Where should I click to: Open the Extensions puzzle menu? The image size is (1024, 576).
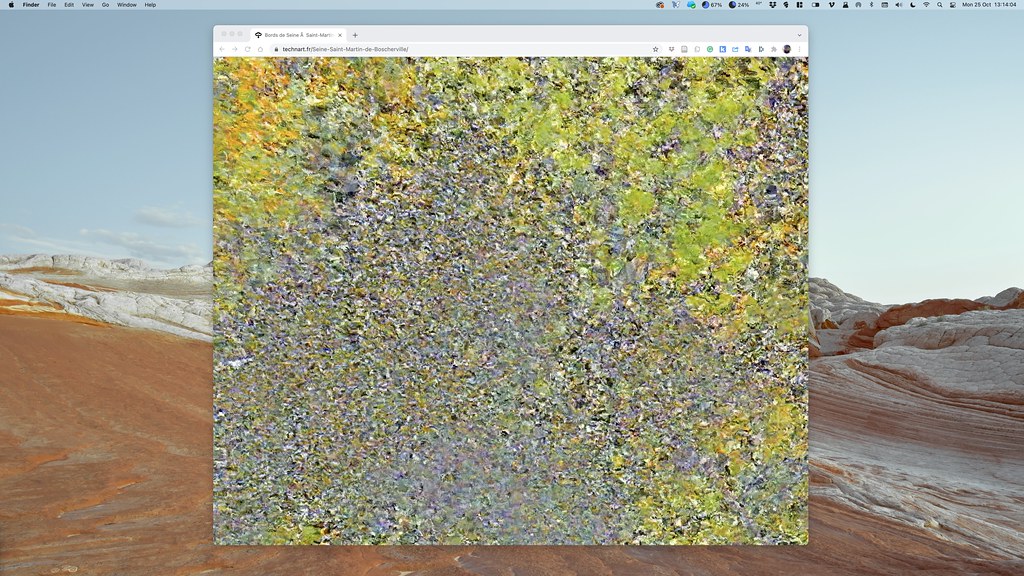[774, 49]
